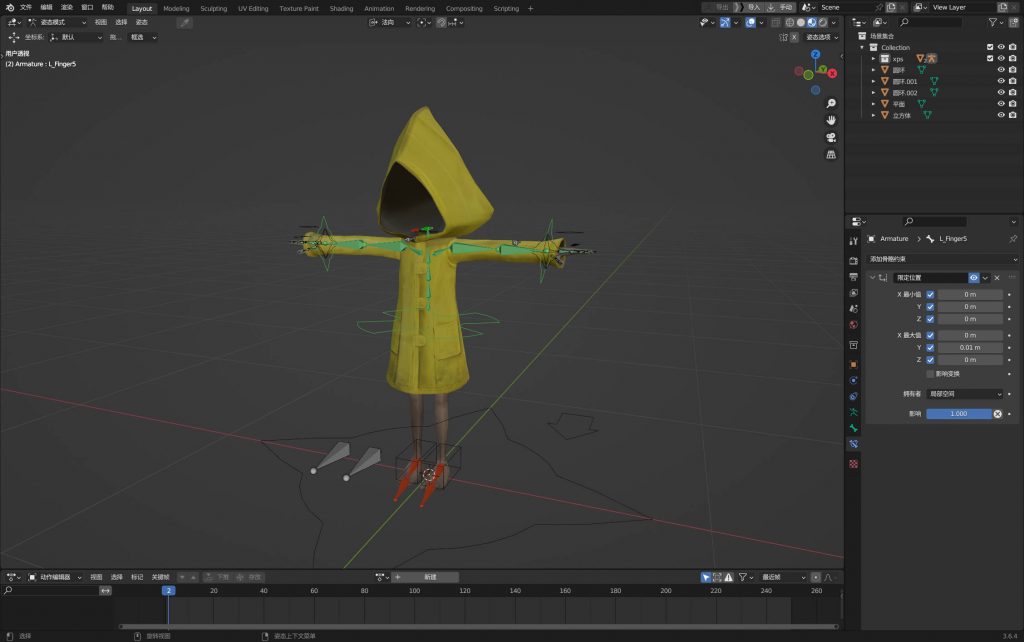Switch to the UV Editing workspace tab
This screenshot has width=1024, height=642.
click(253, 8)
